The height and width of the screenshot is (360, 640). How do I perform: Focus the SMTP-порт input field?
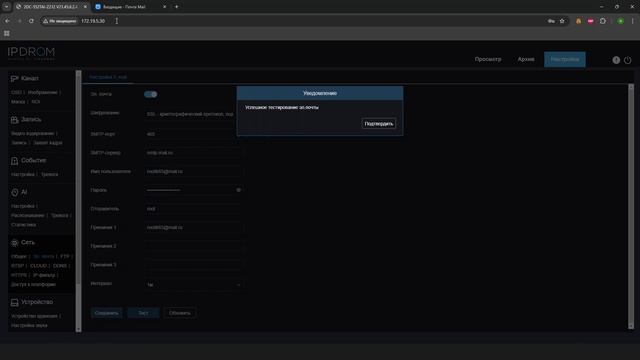click(x=193, y=134)
